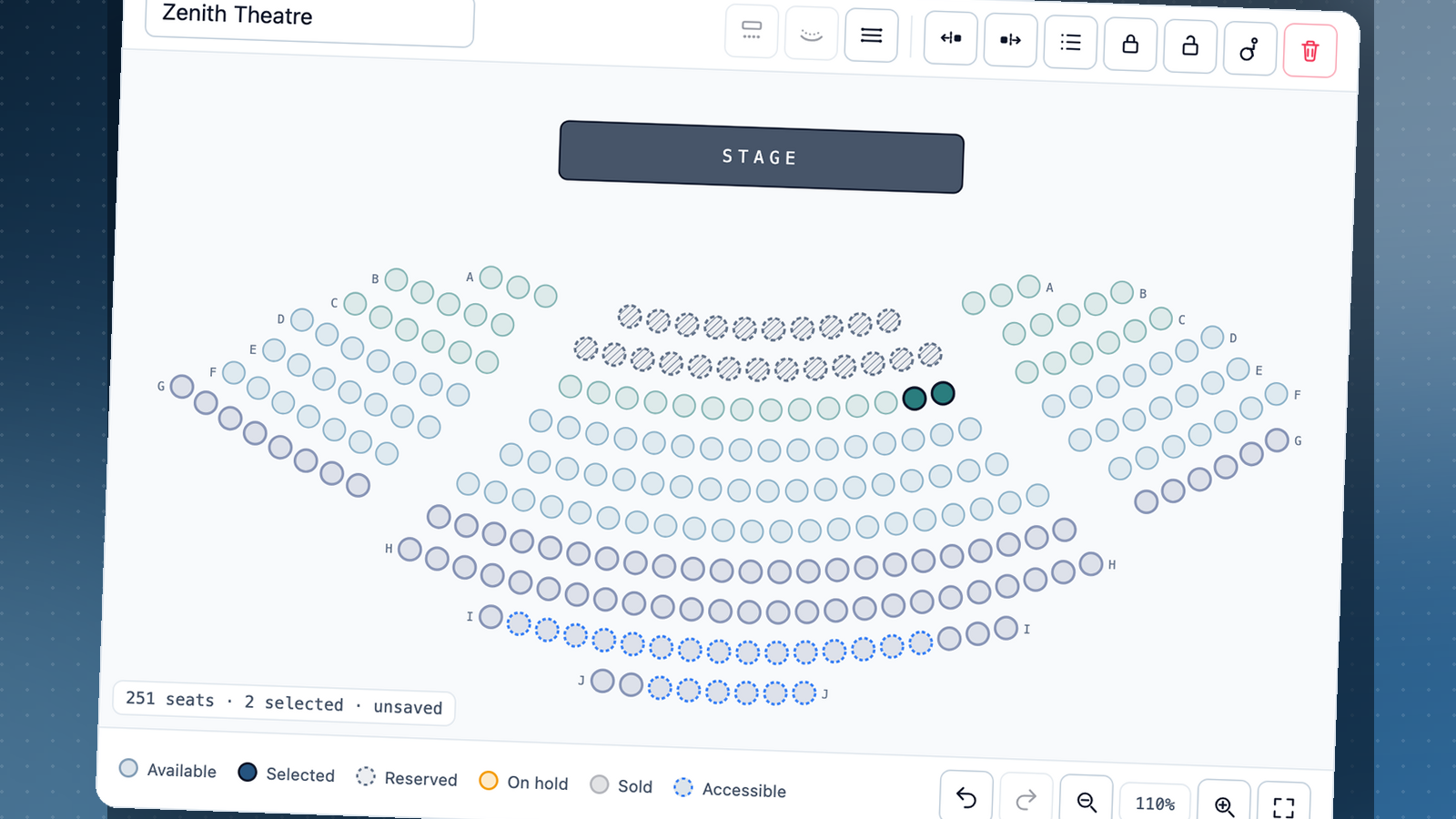Click the seat beside left row D label
1456x819 pixels.
(x=302, y=319)
